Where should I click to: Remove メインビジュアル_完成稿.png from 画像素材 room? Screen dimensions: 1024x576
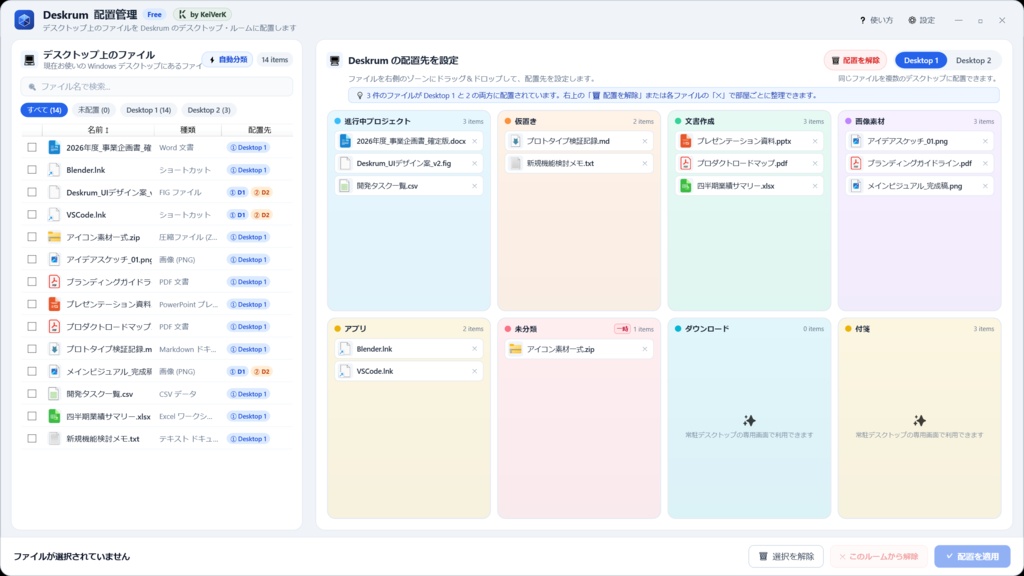[985, 186]
